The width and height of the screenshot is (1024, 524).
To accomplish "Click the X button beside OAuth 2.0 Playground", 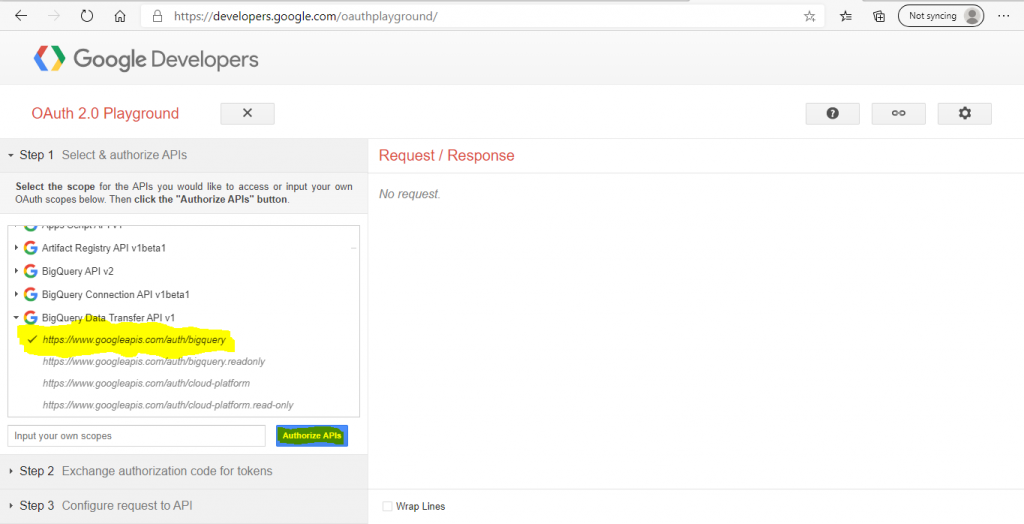I will coord(248,113).
